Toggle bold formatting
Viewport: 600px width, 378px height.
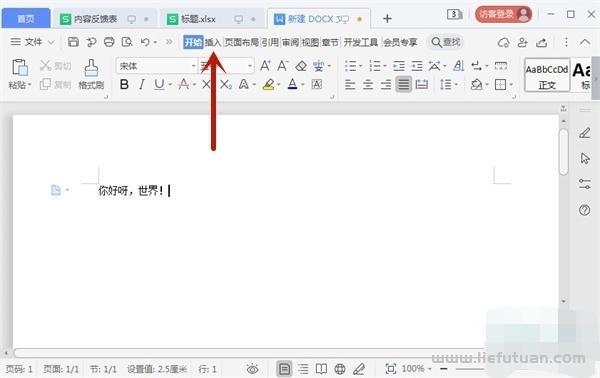(x=124, y=84)
